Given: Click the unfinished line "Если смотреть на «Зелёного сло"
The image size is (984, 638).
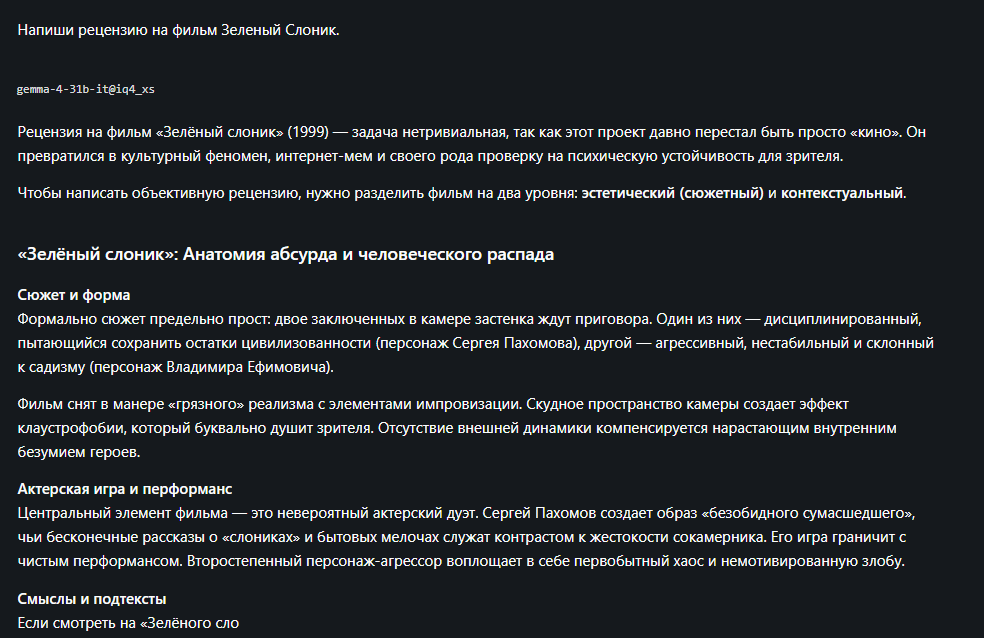Looking at the screenshot, I should [x=128, y=623].
